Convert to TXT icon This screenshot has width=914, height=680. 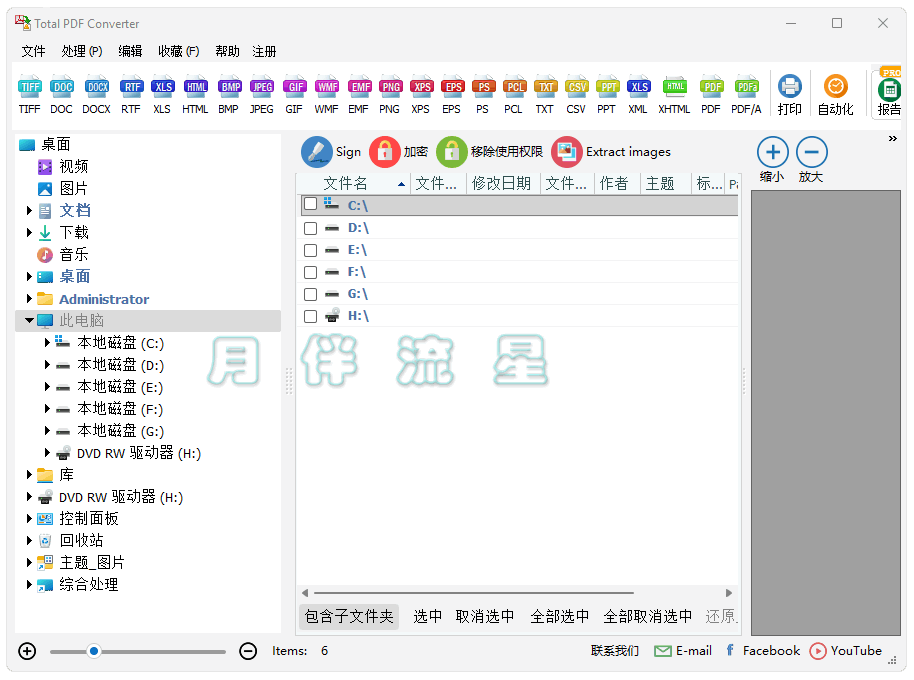click(x=545, y=94)
